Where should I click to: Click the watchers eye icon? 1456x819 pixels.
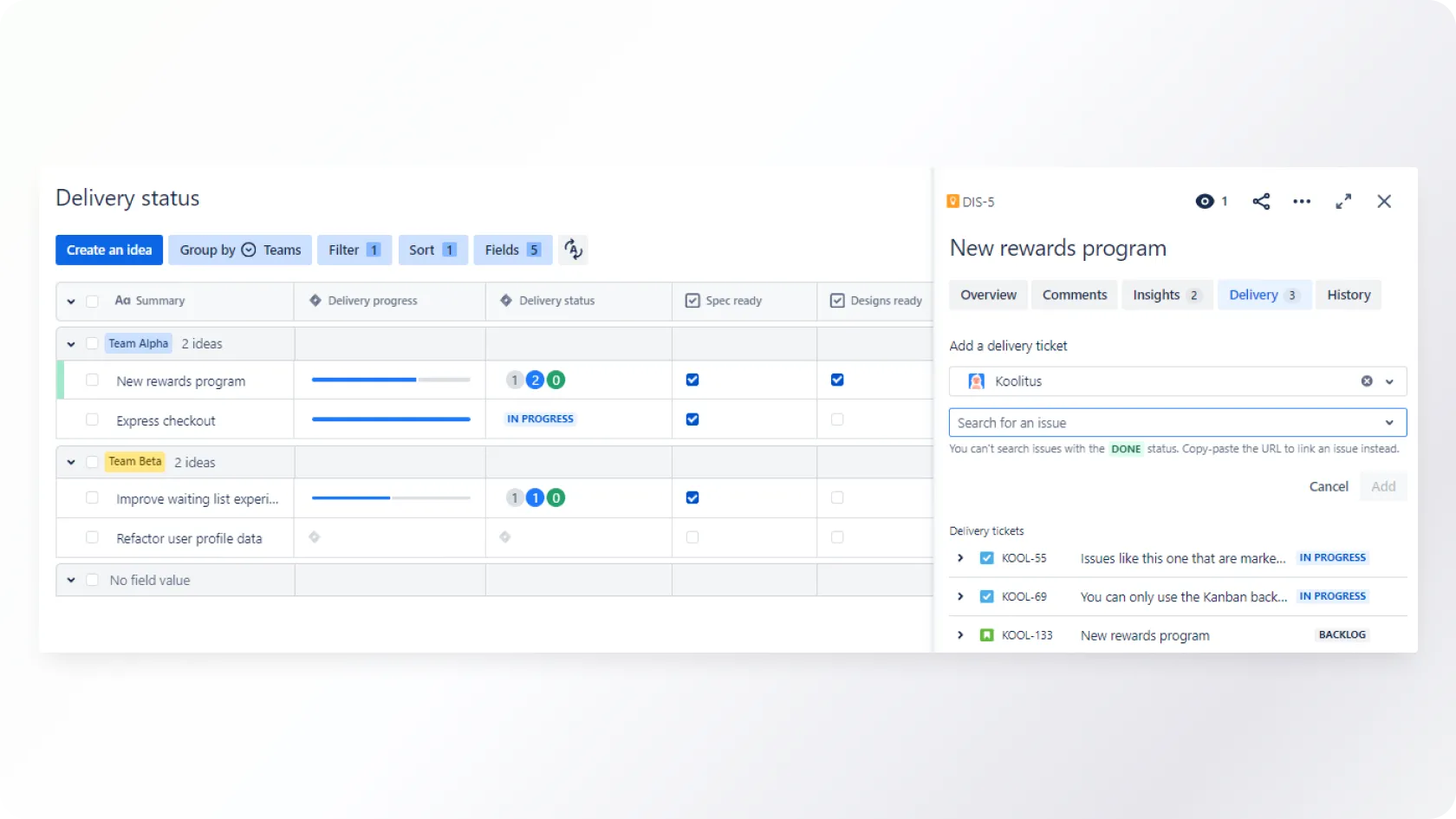click(1205, 202)
